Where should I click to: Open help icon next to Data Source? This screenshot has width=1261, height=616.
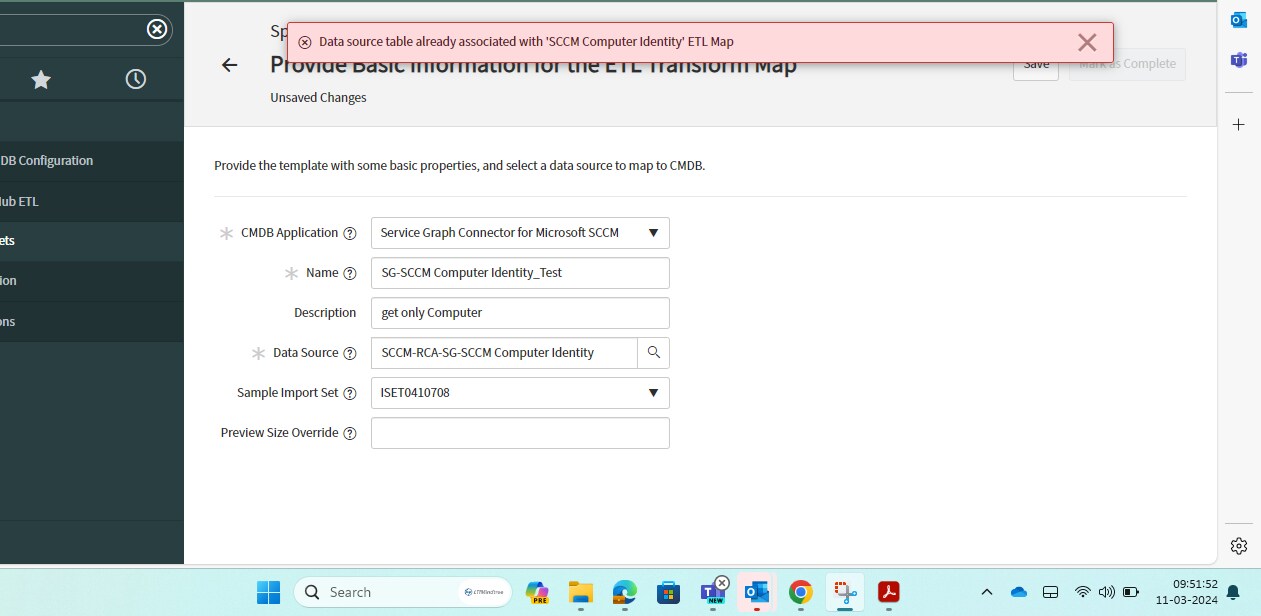(350, 353)
